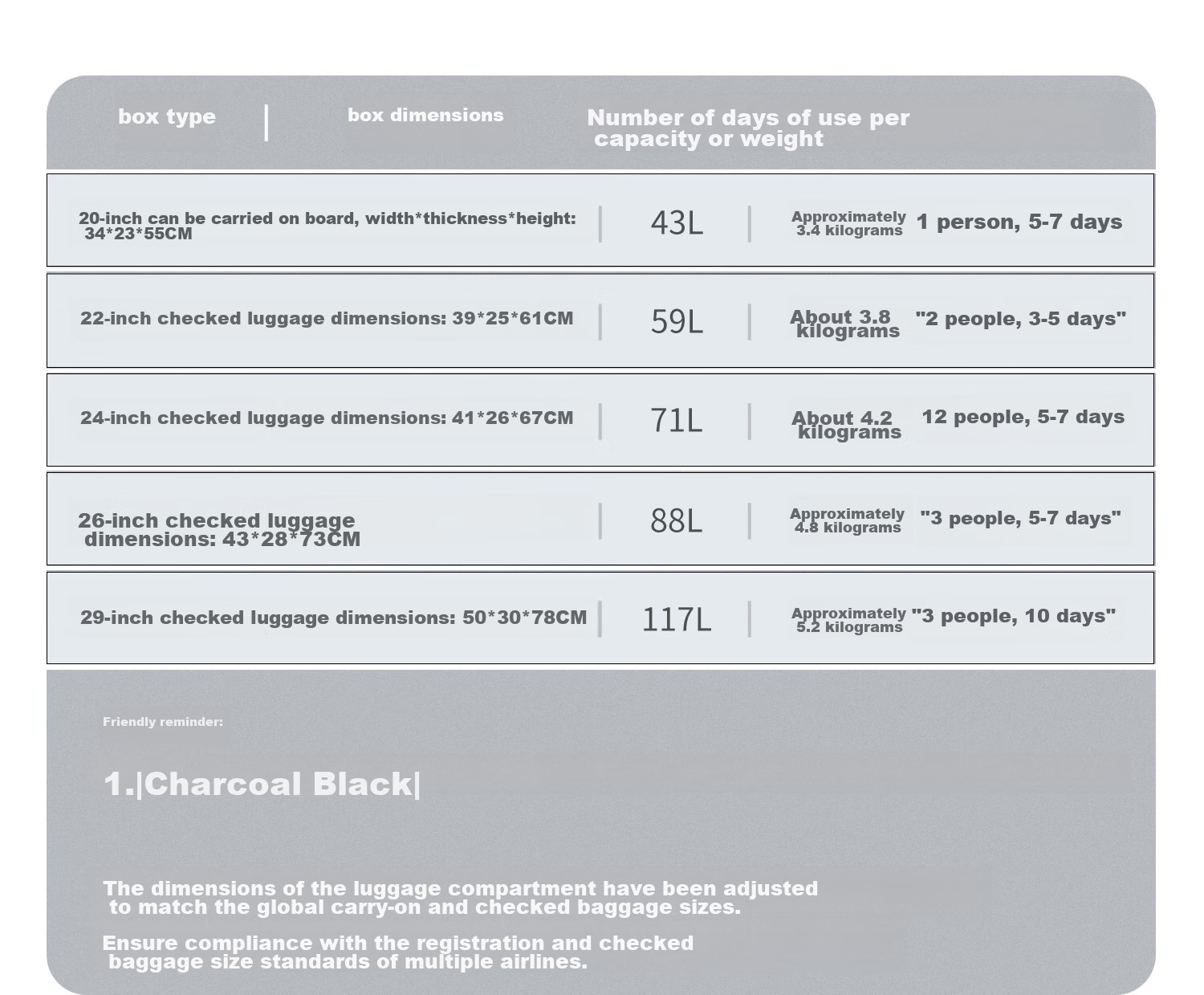Select the 59L capacity value
This screenshot has width=1204, height=995.
click(677, 321)
